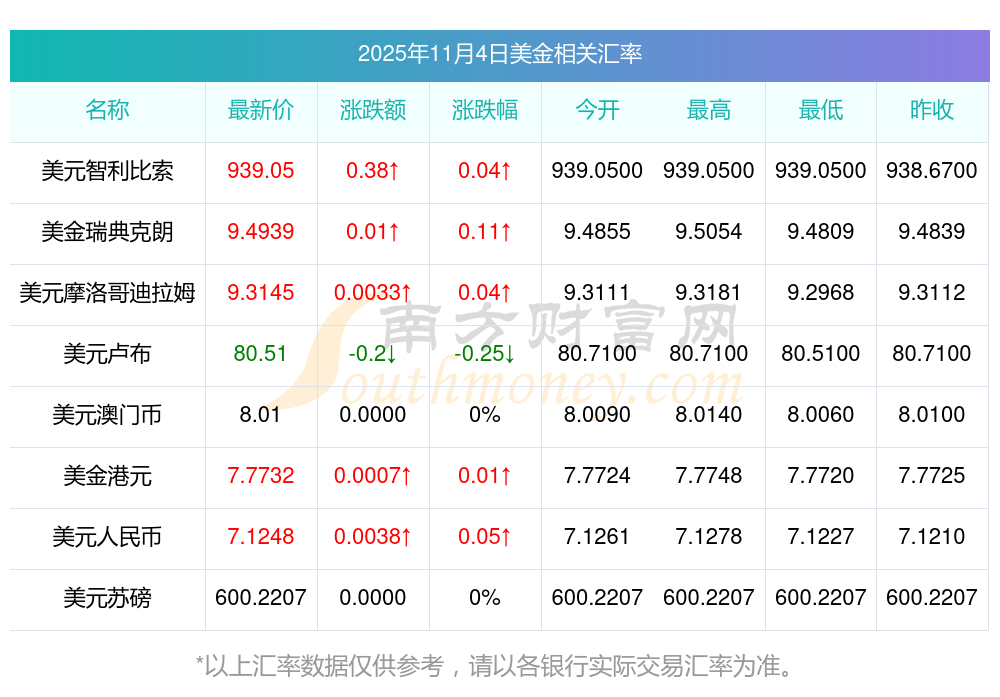Click the 0% cell in 美元澳门币 row

[x=485, y=415]
